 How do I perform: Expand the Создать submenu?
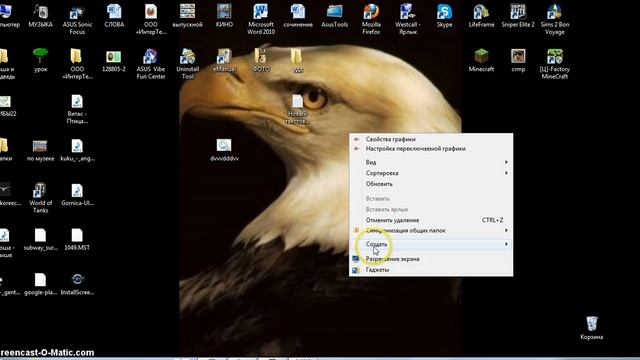click(x=431, y=244)
